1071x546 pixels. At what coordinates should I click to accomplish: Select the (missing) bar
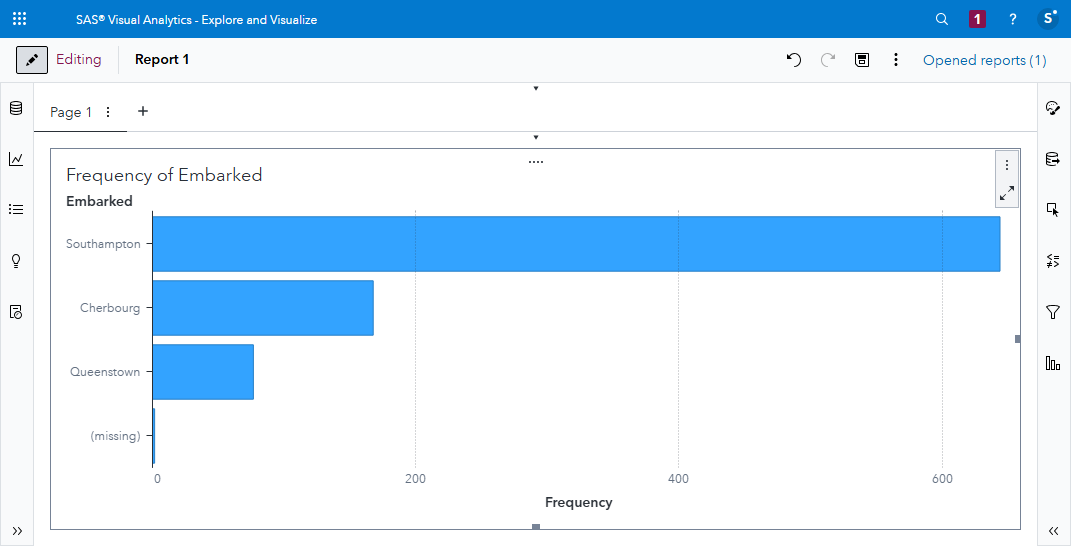154,436
